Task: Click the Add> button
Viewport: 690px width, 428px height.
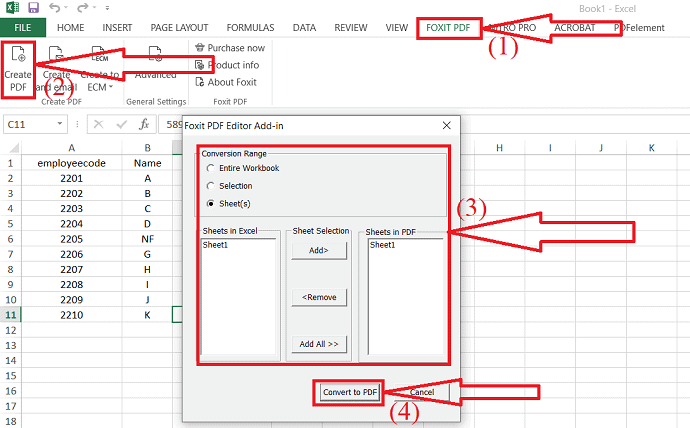Action: (319, 250)
